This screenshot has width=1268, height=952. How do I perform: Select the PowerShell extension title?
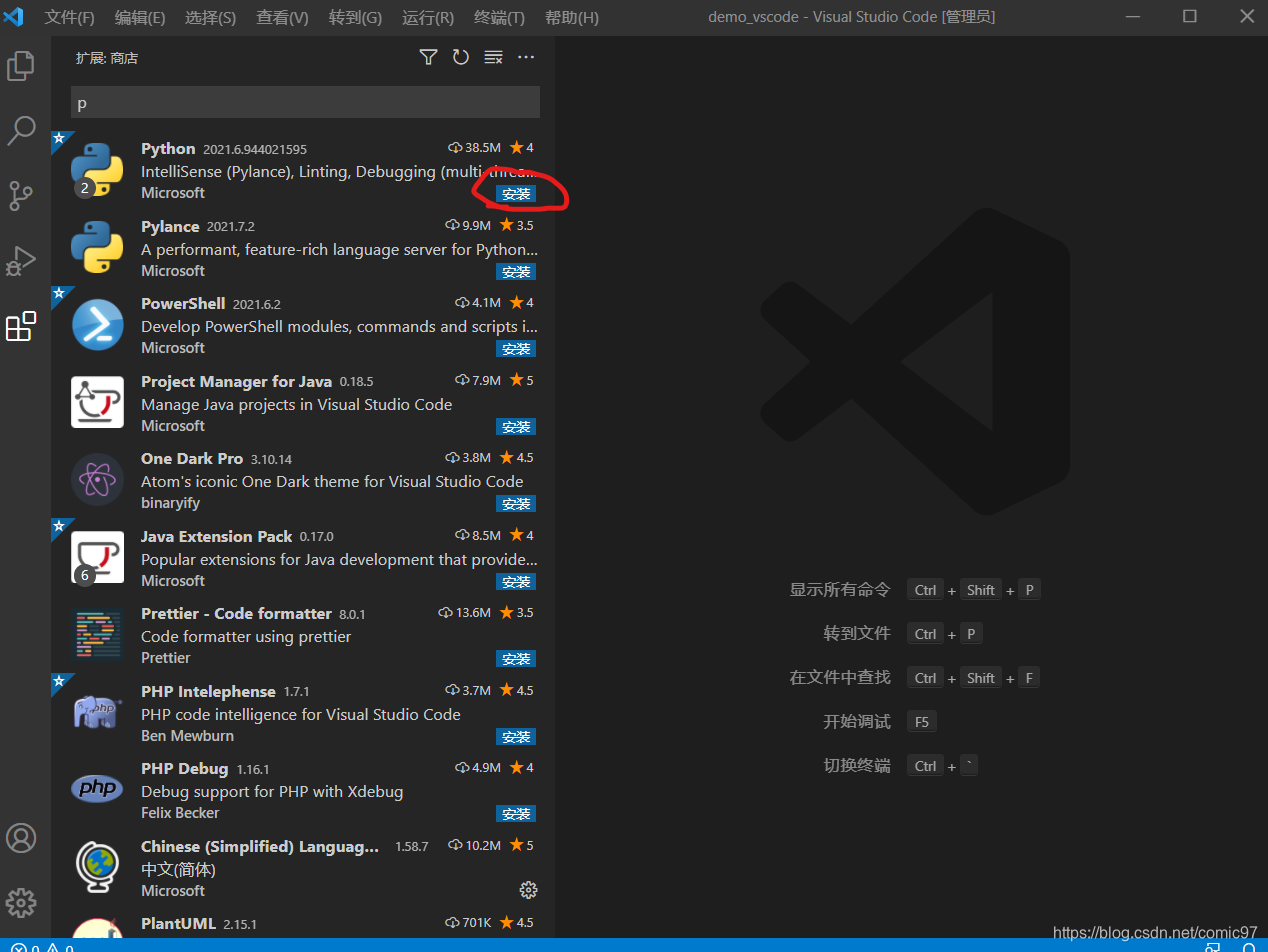point(183,303)
